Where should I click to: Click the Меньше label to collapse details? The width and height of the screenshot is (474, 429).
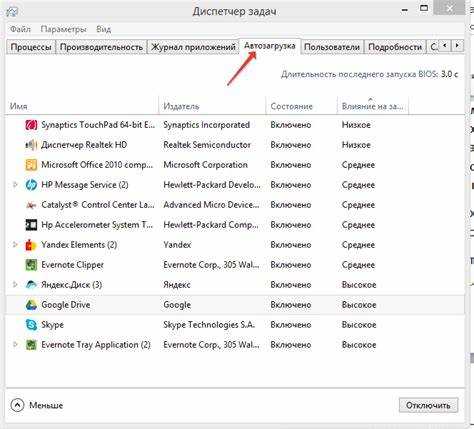click(x=46, y=406)
